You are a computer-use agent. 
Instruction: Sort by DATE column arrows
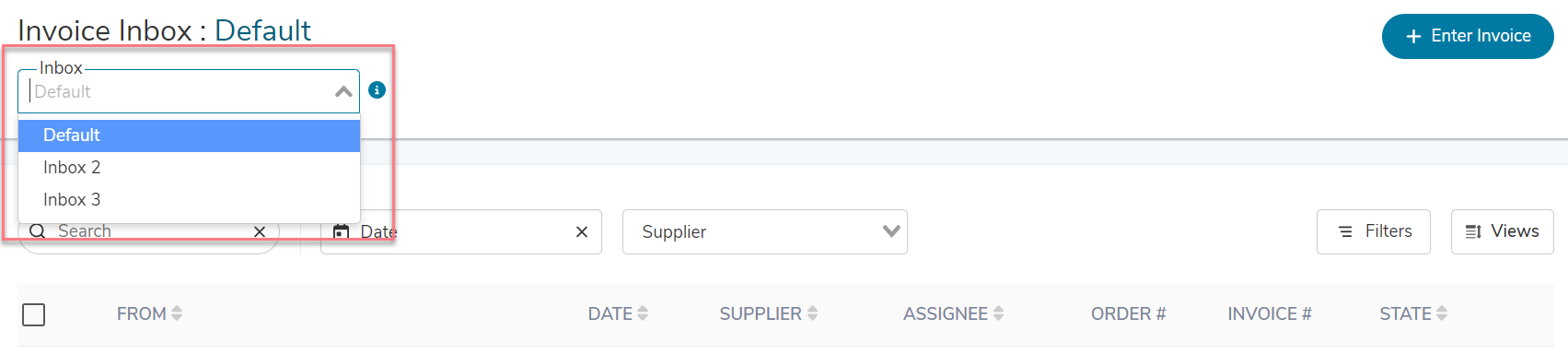point(643,313)
